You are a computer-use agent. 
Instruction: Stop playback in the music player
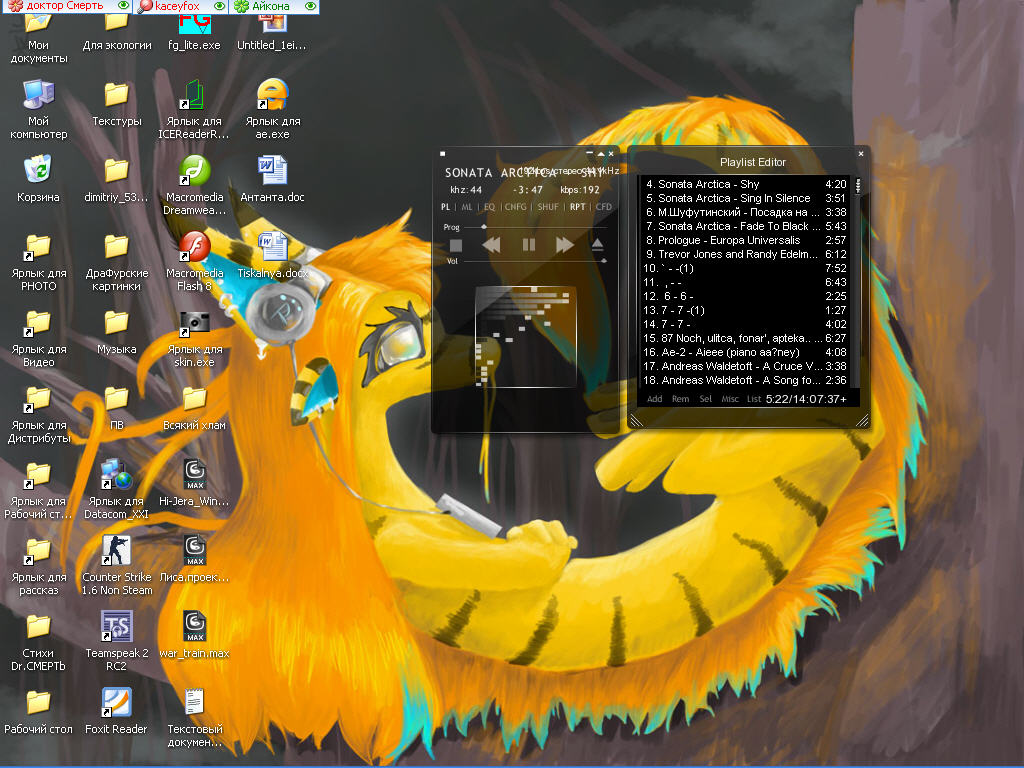(x=456, y=246)
